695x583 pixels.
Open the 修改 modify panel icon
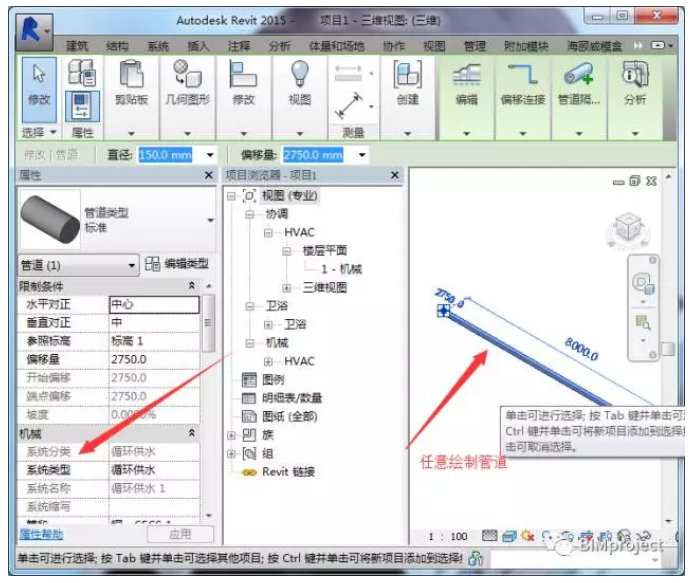click(243, 74)
